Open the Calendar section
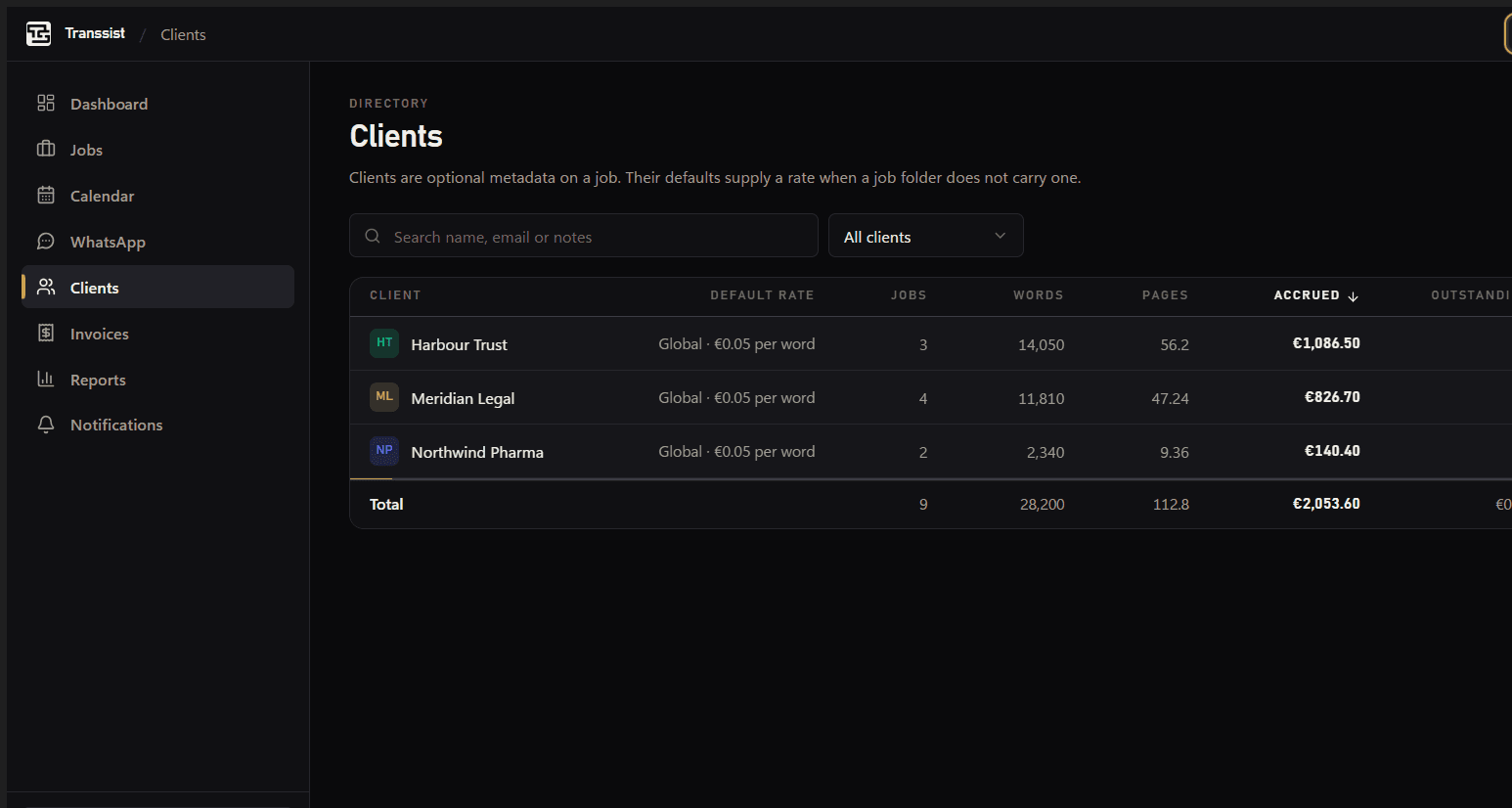 [158, 196]
